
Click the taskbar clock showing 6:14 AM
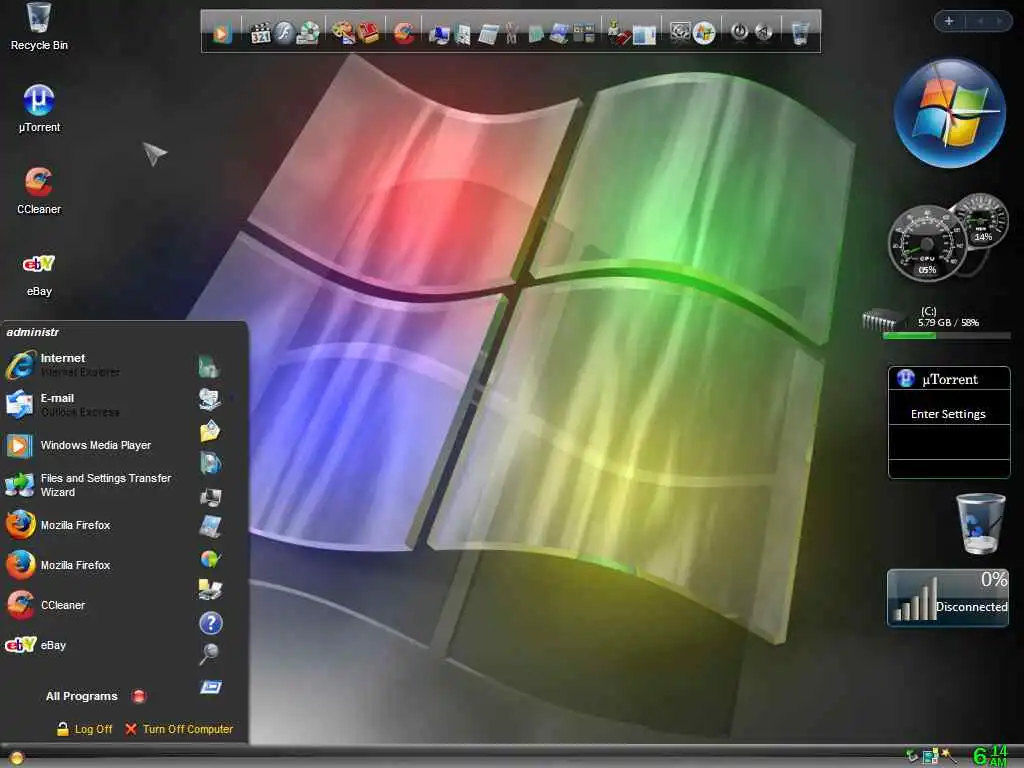tap(991, 756)
